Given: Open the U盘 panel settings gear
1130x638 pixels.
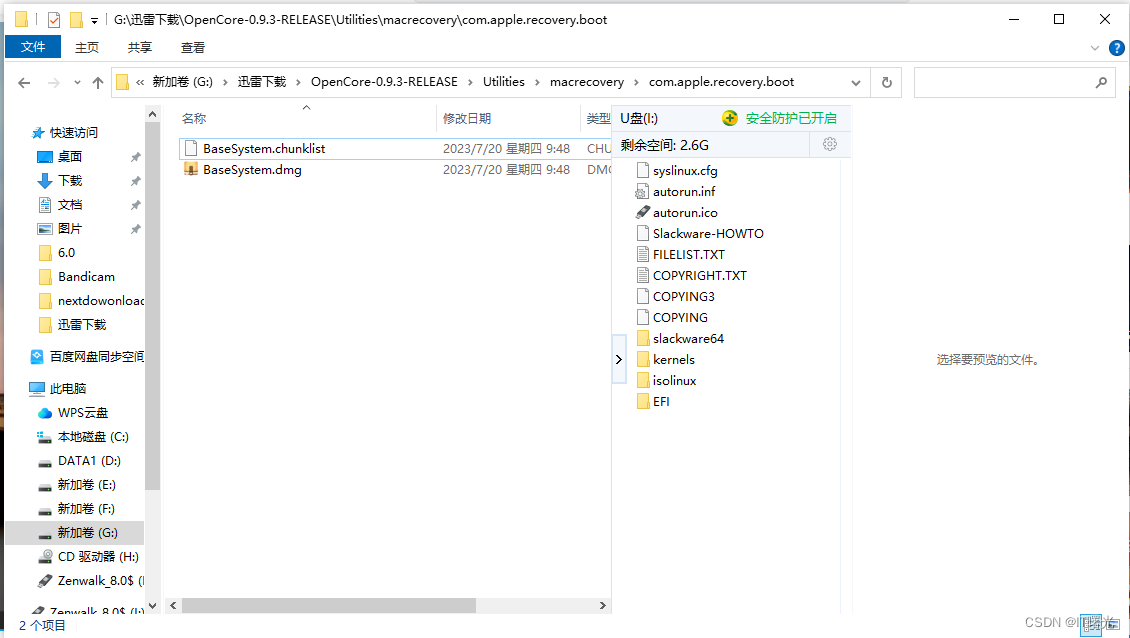Looking at the screenshot, I should point(829,144).
